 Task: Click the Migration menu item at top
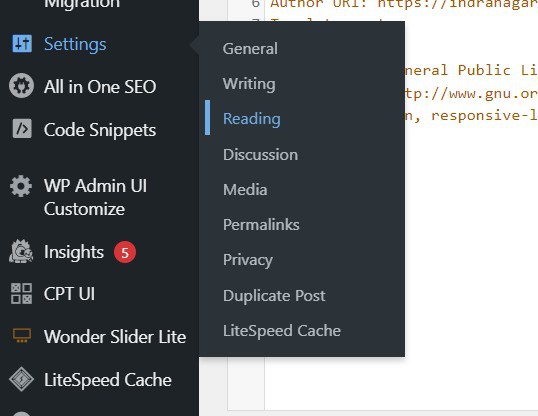[x=82, y=4]
